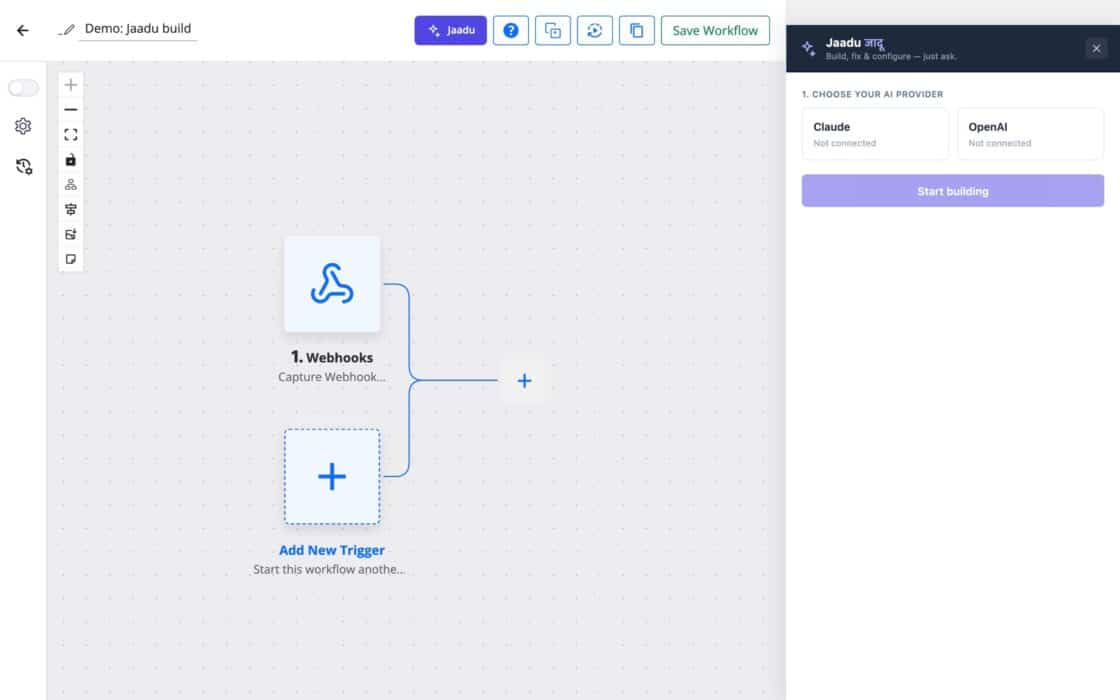The width and height of the screenshot is (1120, 700).
Task: Click the clone workflow icon button
Action: tap(553, 30)
